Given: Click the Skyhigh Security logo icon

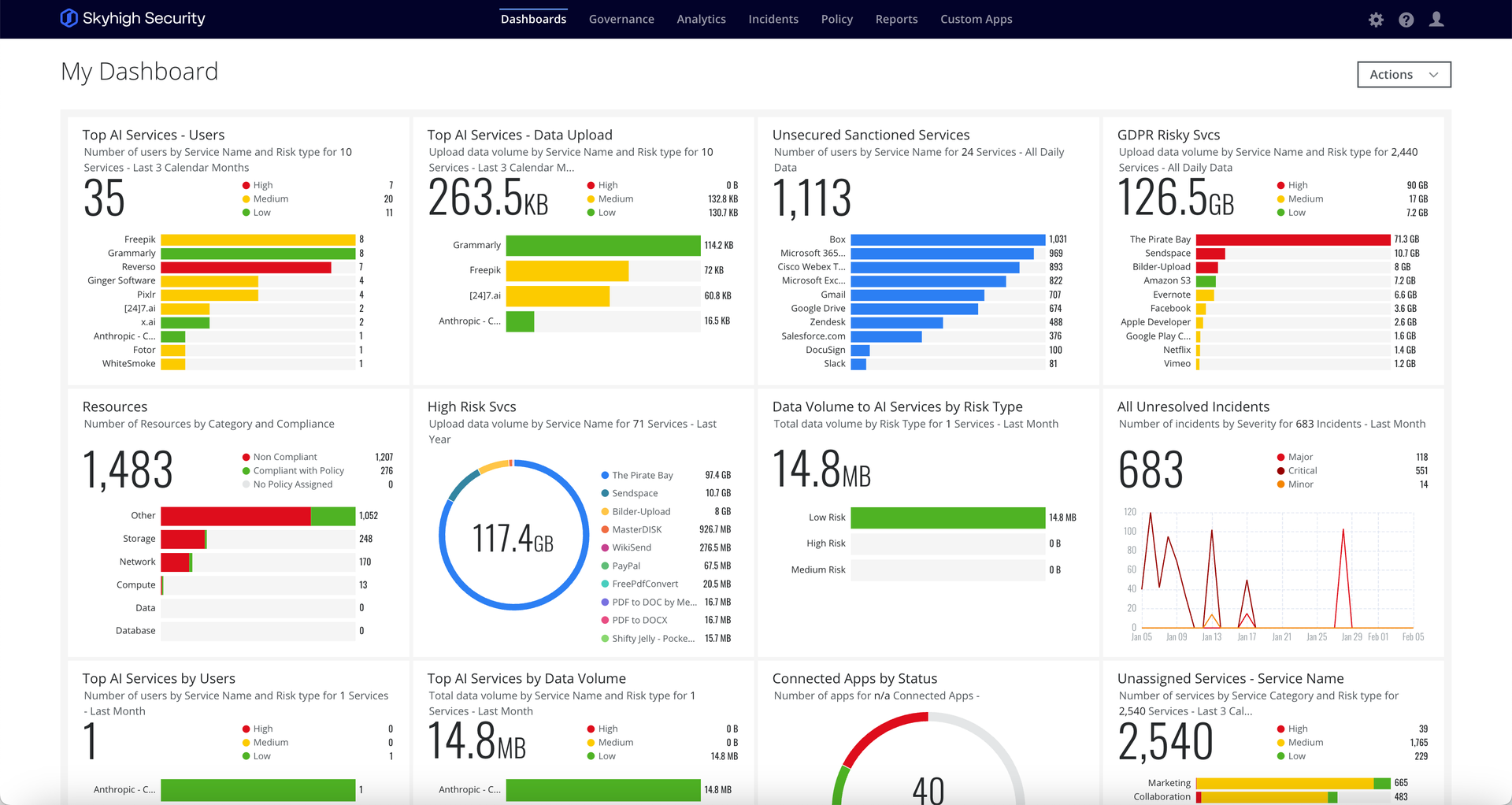Looking at the screenshot, I should (x=69, y=18).
